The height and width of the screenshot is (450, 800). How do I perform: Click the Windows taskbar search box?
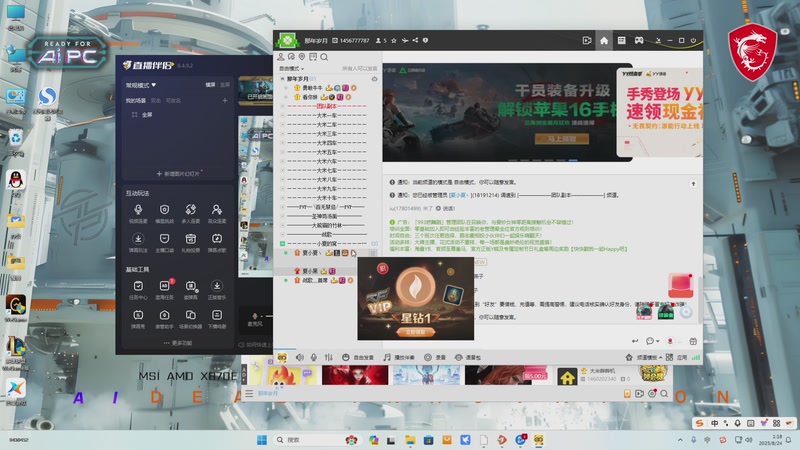click(316, 440)
